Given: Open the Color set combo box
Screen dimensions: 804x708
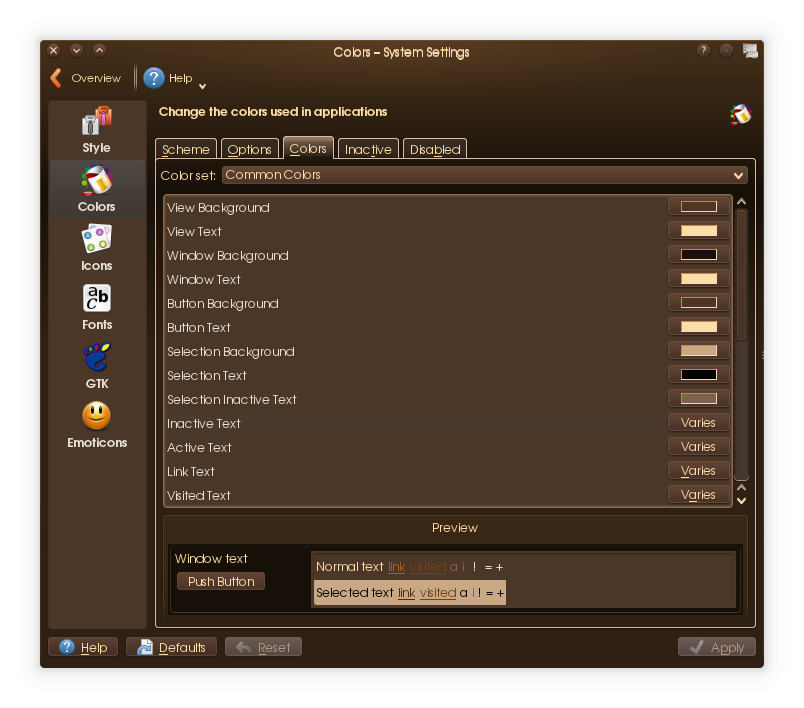Looking at the screenshot, I should click(x=485, y=175).
